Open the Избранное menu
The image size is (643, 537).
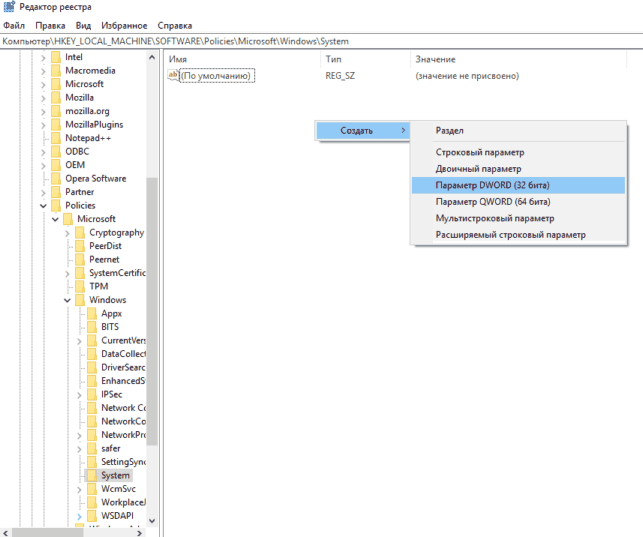point(124,25)
